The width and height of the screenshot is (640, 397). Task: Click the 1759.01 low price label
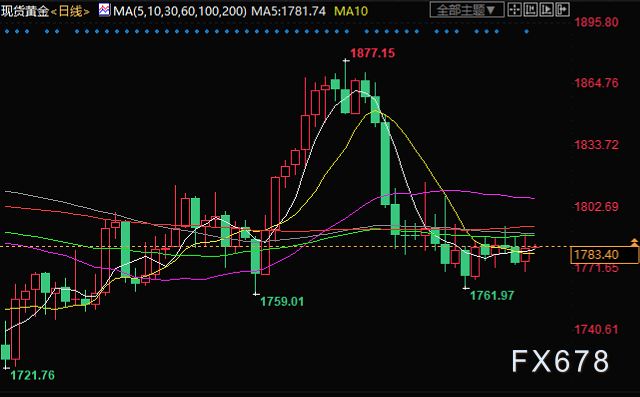[x=282, y=302]
